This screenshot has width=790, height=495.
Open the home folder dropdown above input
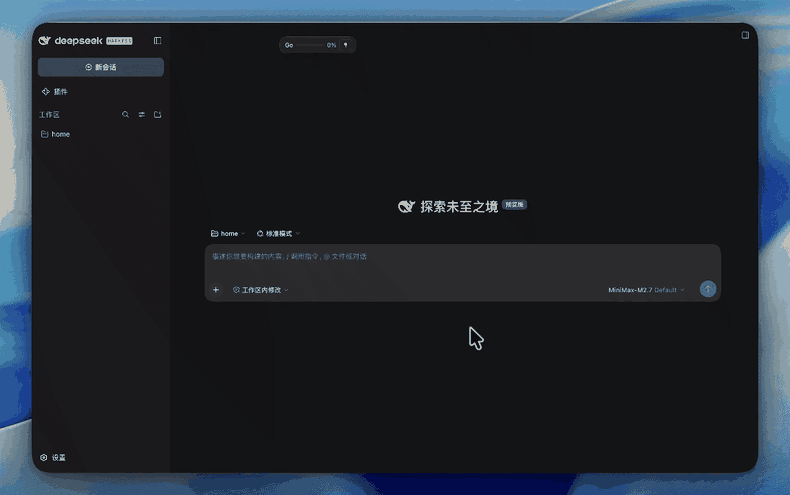(228, 233)
